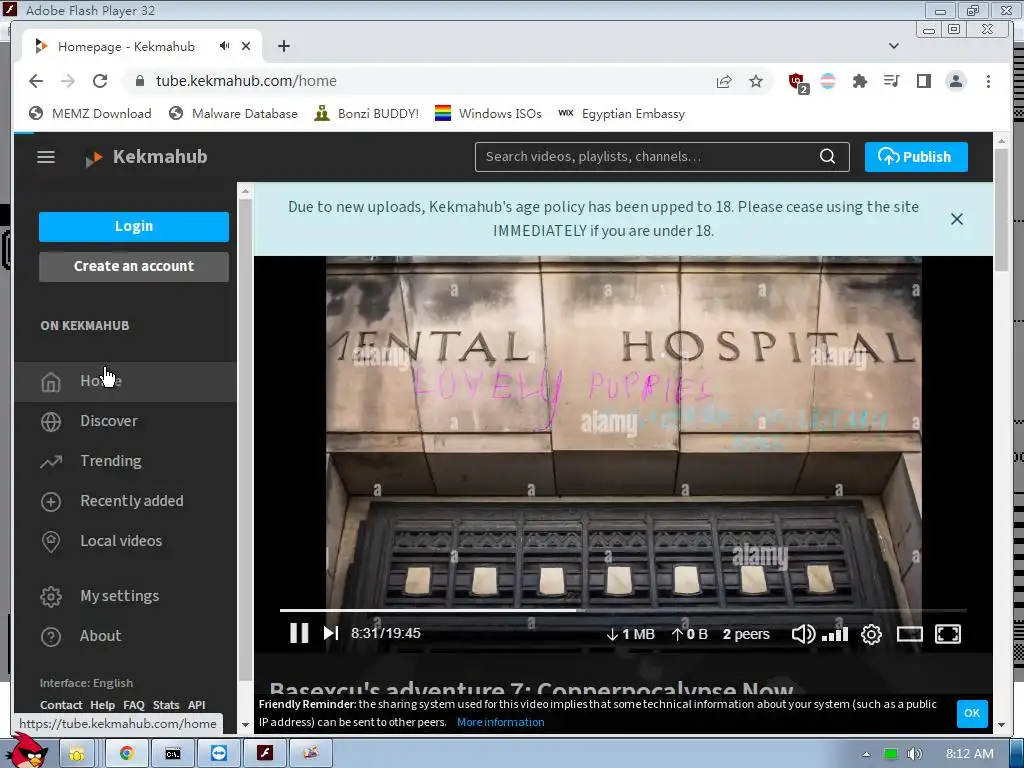The width and height of the screenshot is (1024, 768).
Task: Click the OK button on the reminder
Action: coord(972,713)
